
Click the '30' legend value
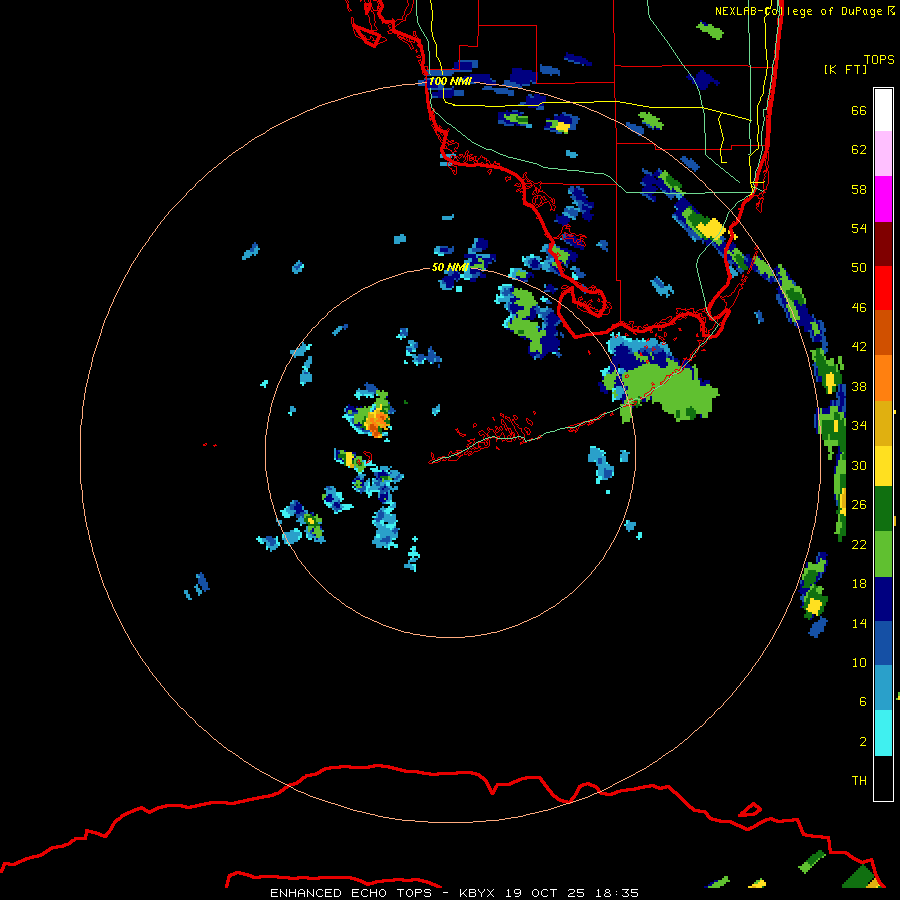pos(859,465)
